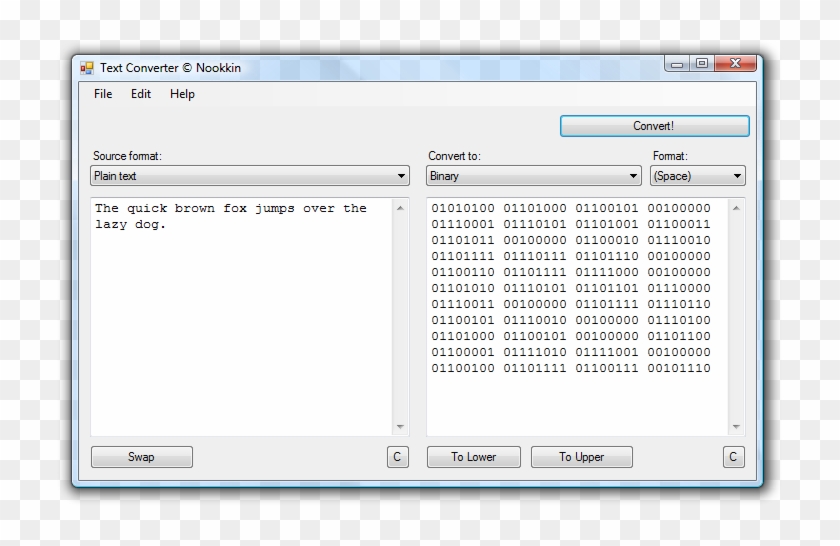840x546 pixels.
Task: Clear output text with right C button
Action: 733,457
